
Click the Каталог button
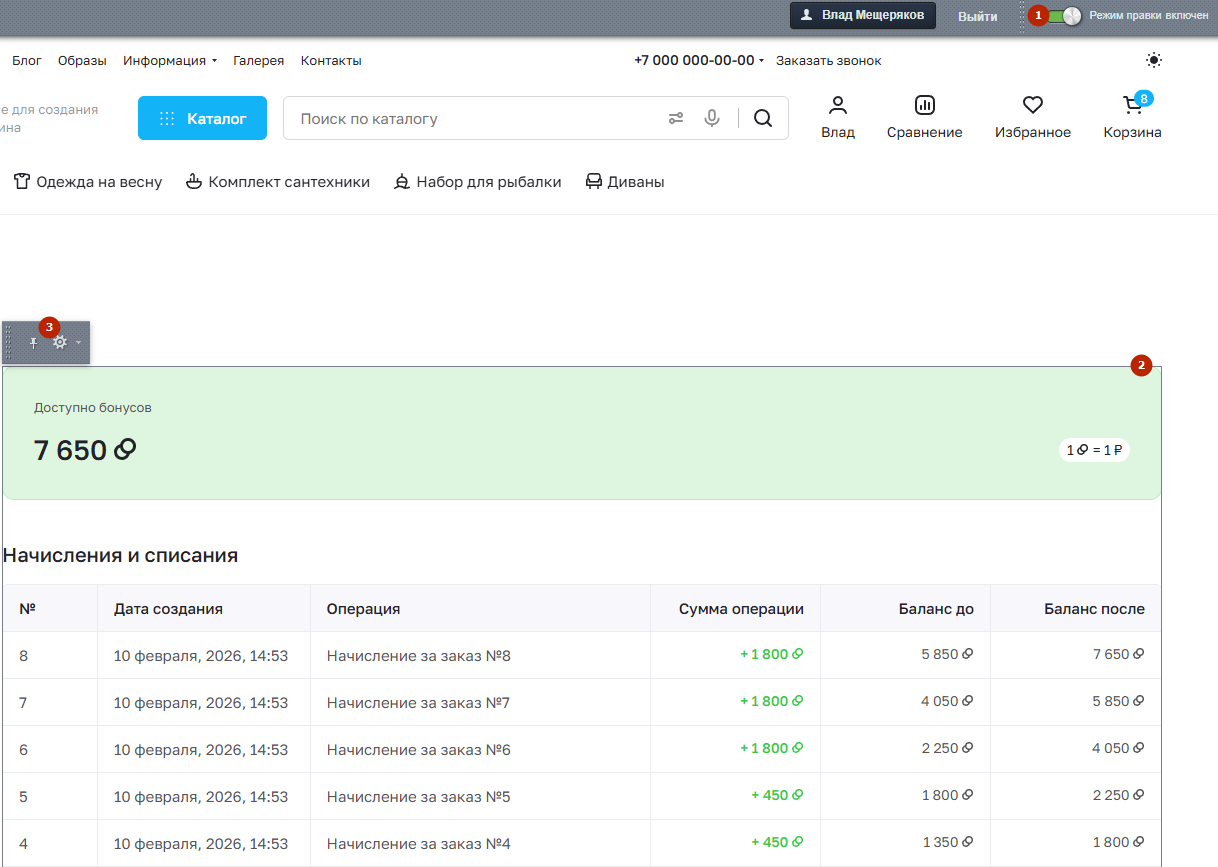[202, 118]
